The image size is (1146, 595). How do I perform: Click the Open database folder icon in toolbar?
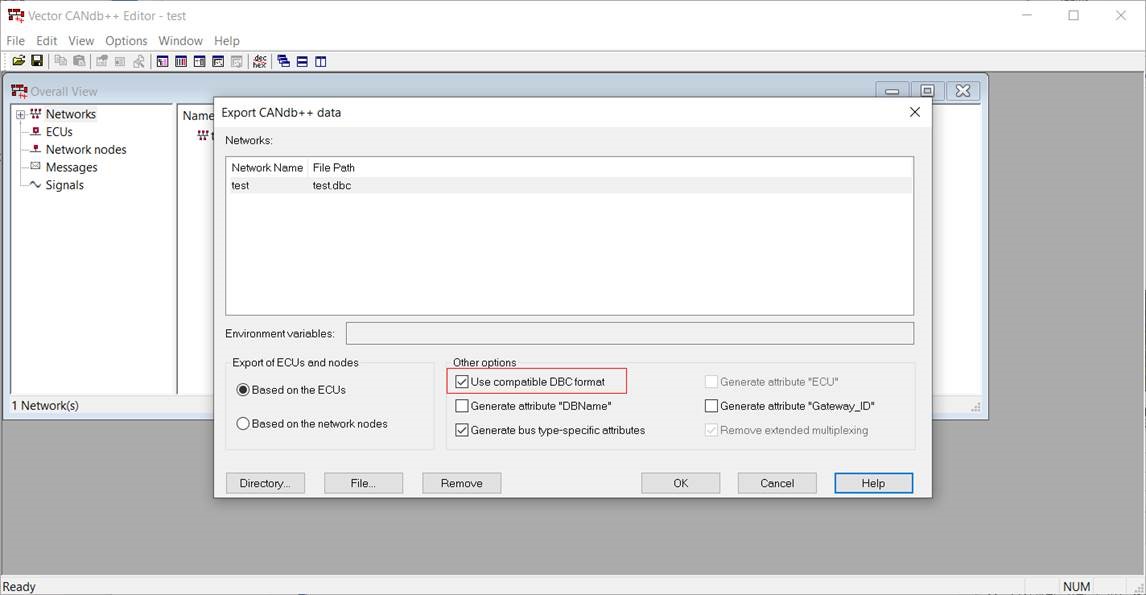pyautogui.click(x=19, y=61)
